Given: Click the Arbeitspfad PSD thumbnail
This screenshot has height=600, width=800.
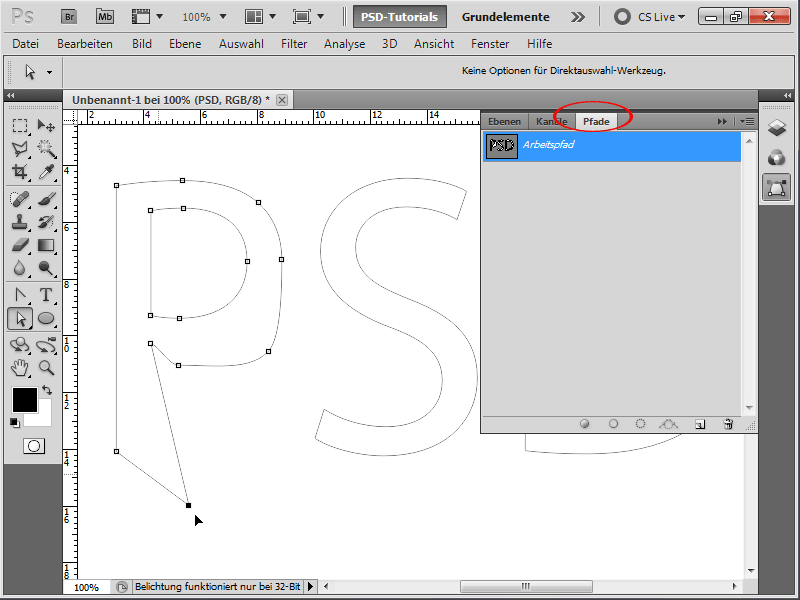Looking at the screenshot, I should tap(502, 146).
